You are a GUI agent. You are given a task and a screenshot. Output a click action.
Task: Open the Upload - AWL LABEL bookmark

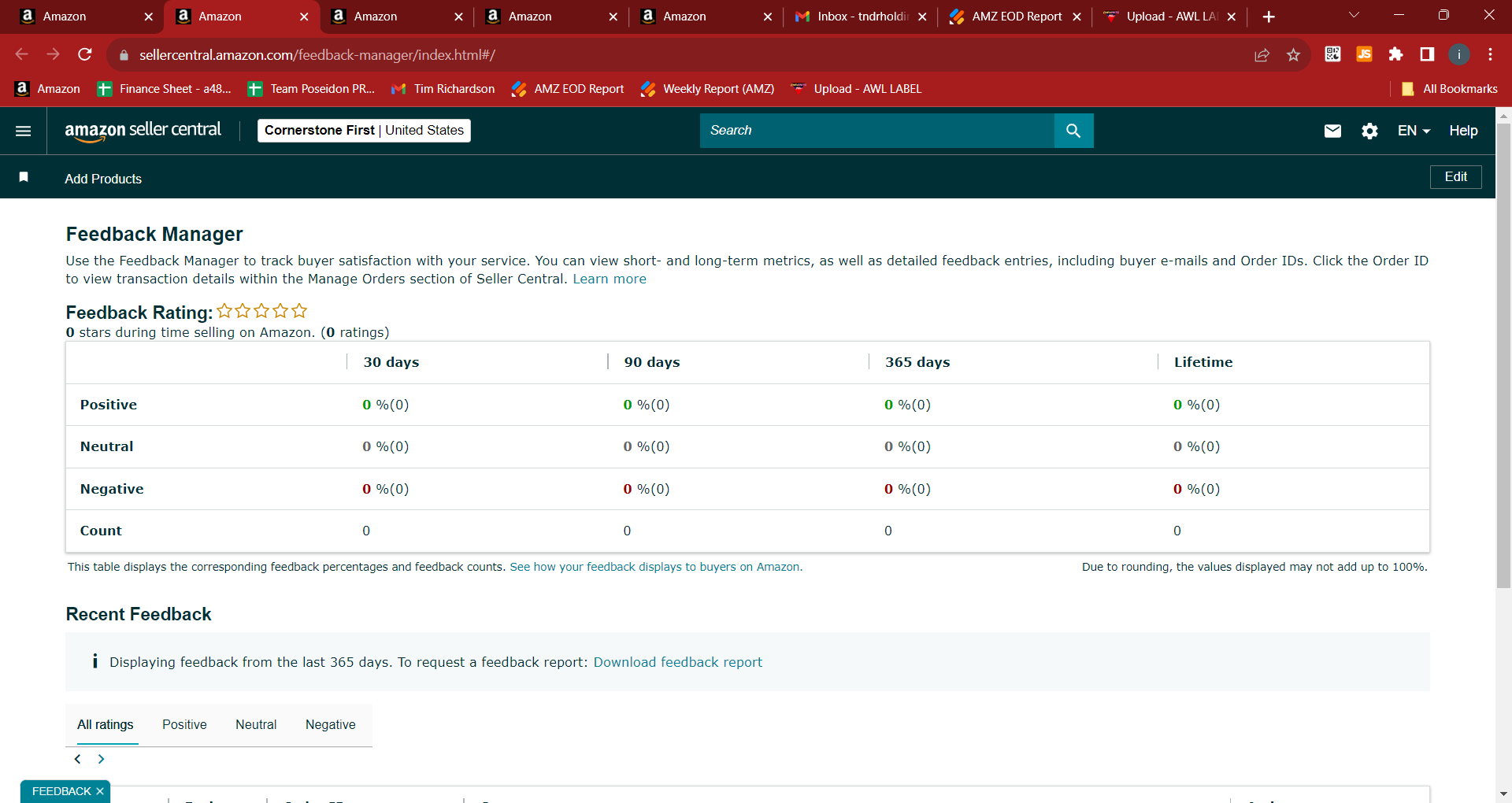coord(856,89)
